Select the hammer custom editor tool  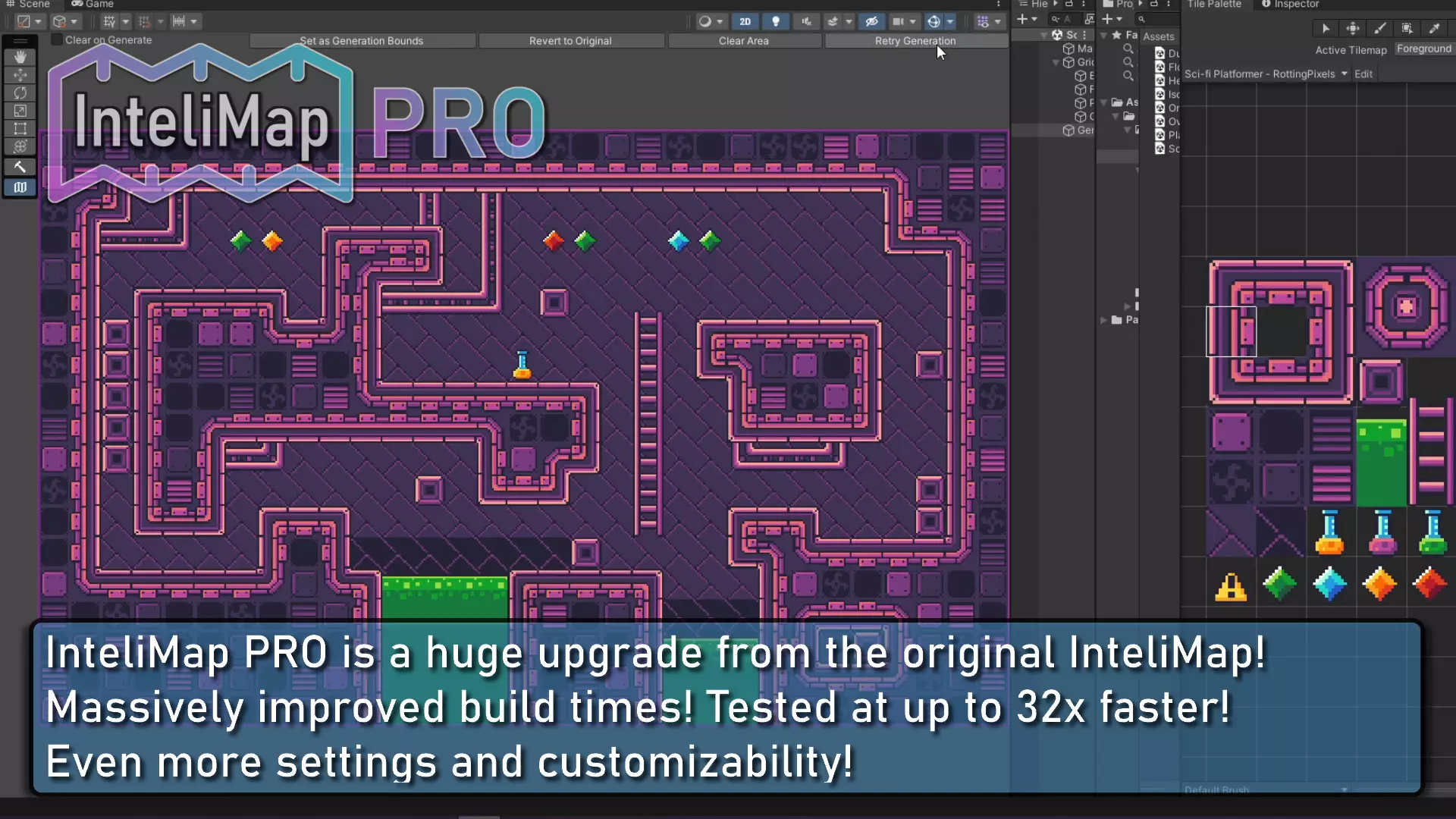(20, 167)
